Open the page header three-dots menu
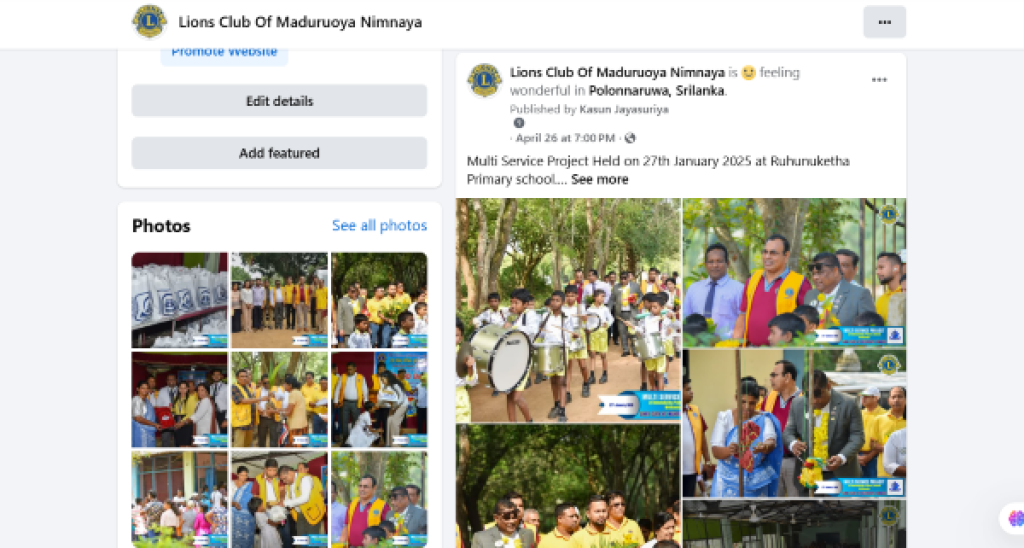This screenshot has height=548, width=1024. click(x=884, y=22)
